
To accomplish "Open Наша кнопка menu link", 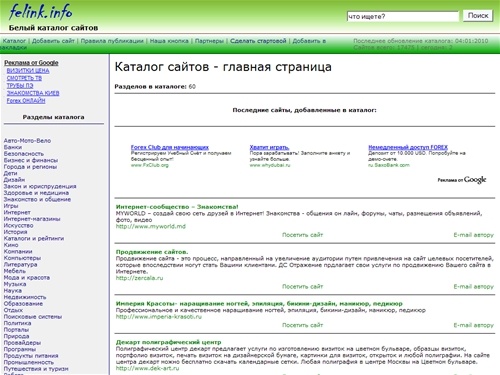I will click(x=169, y=41).
